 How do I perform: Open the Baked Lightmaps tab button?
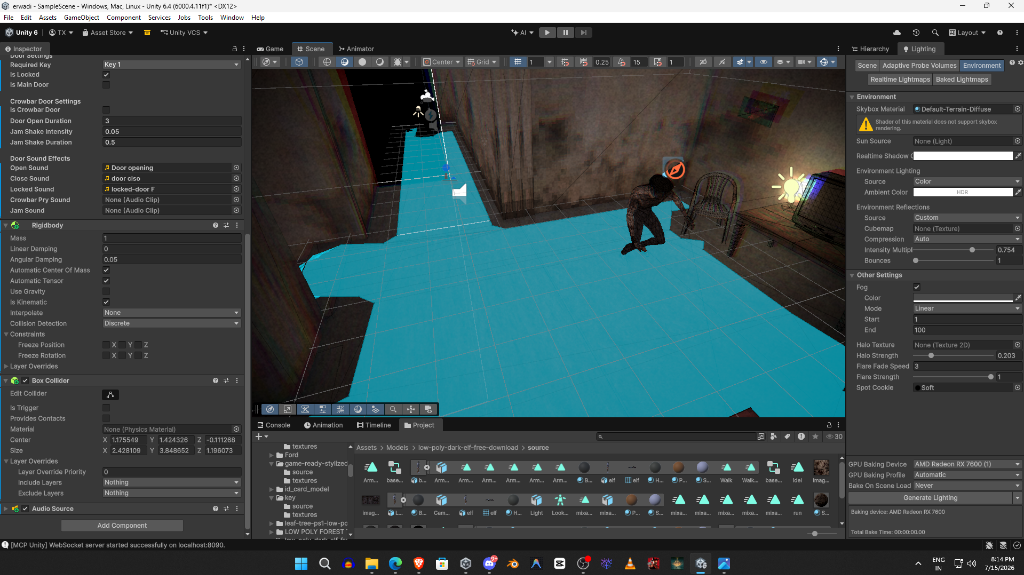point(962,80)
